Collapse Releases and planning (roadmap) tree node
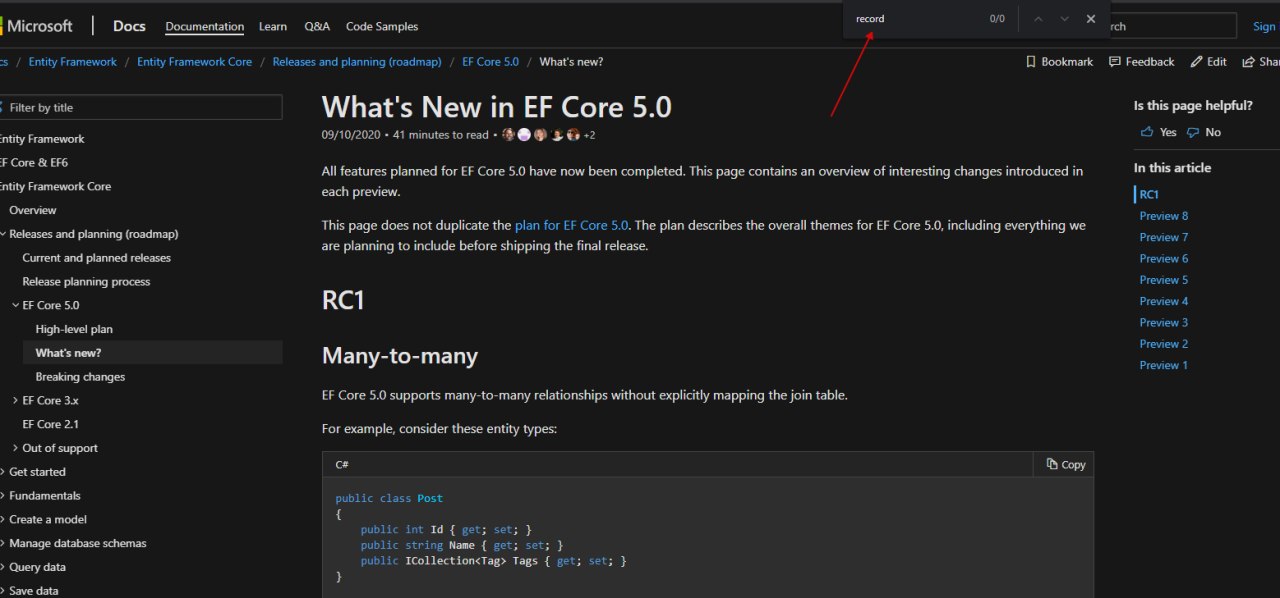1280x598 pixels. pos(4,234)
